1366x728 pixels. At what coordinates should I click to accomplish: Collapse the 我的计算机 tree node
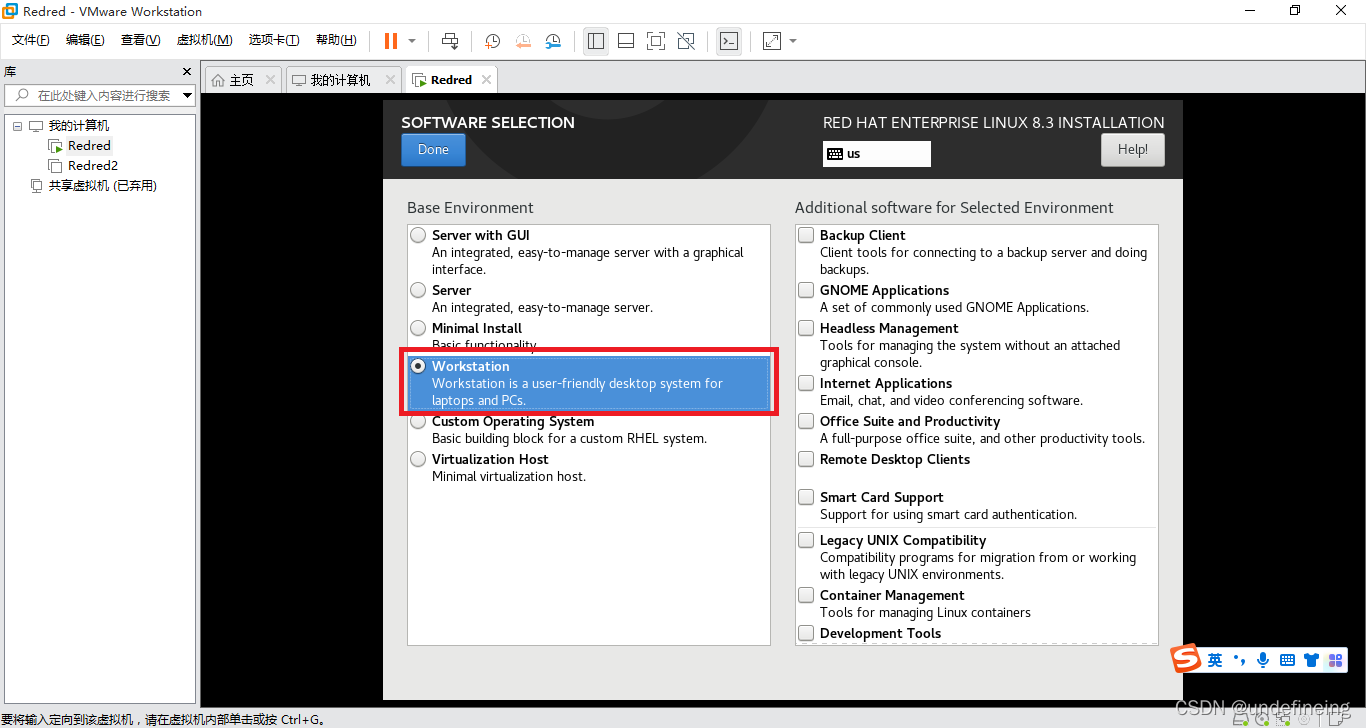point(17,126)
